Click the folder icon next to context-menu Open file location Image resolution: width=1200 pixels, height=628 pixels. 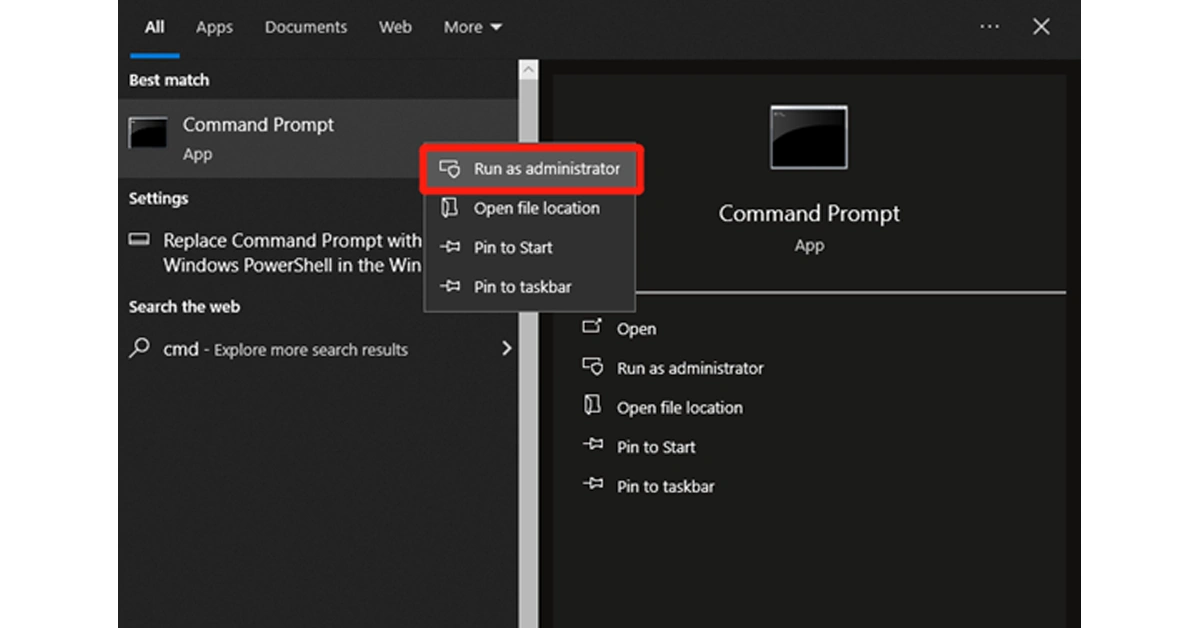coord(450,208)
